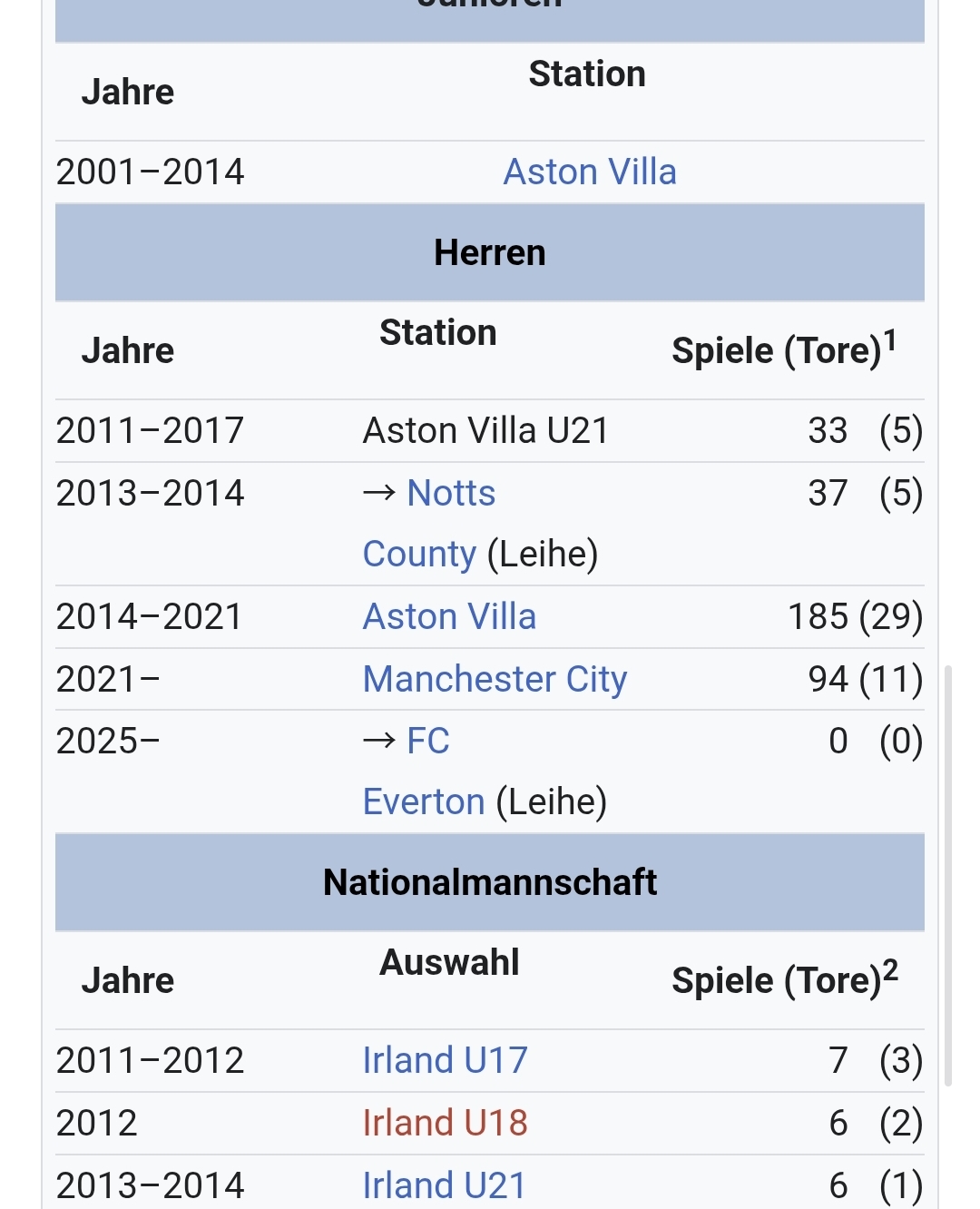The height and width of the screenshot is (1209, 980).
Task: Click the 94 (11) appearances value
Action: 865,679
